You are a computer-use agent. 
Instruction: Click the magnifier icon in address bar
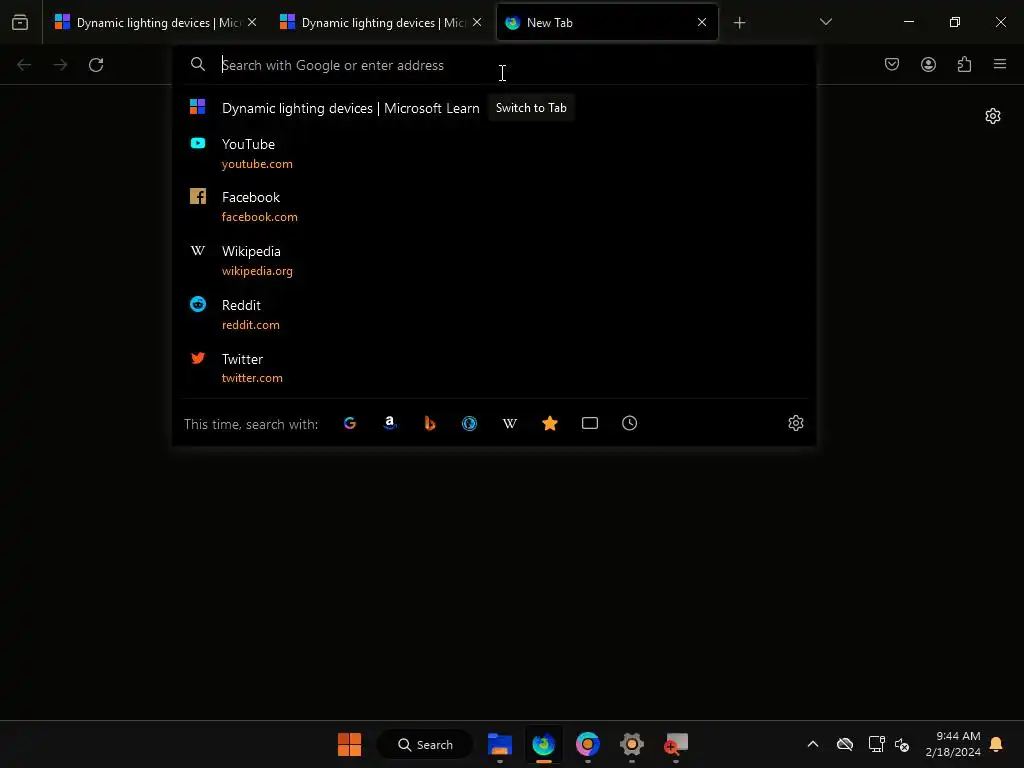point(198,64)
